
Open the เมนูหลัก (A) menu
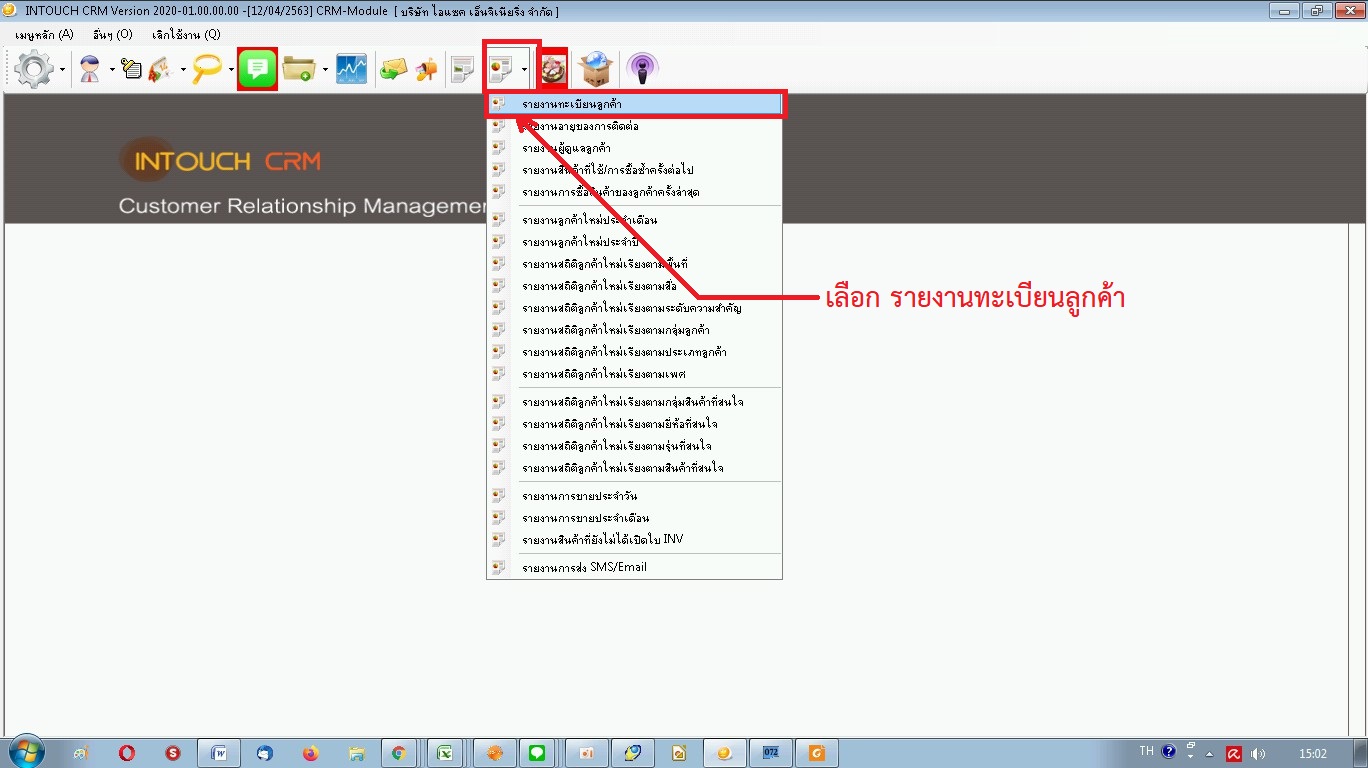[45, 34]
